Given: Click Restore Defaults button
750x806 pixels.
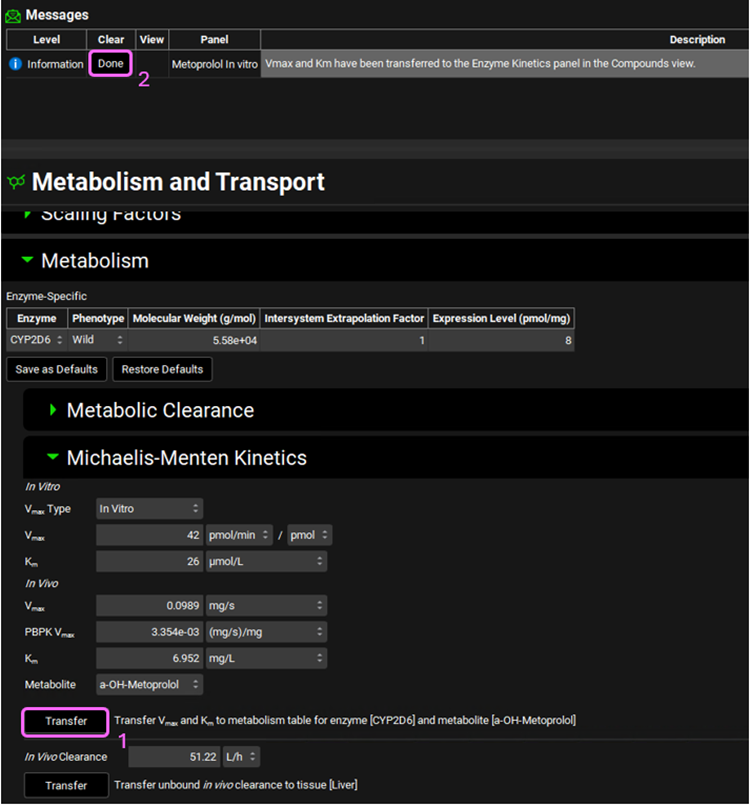Looking at the screenshot, I should tap(162, 369).
